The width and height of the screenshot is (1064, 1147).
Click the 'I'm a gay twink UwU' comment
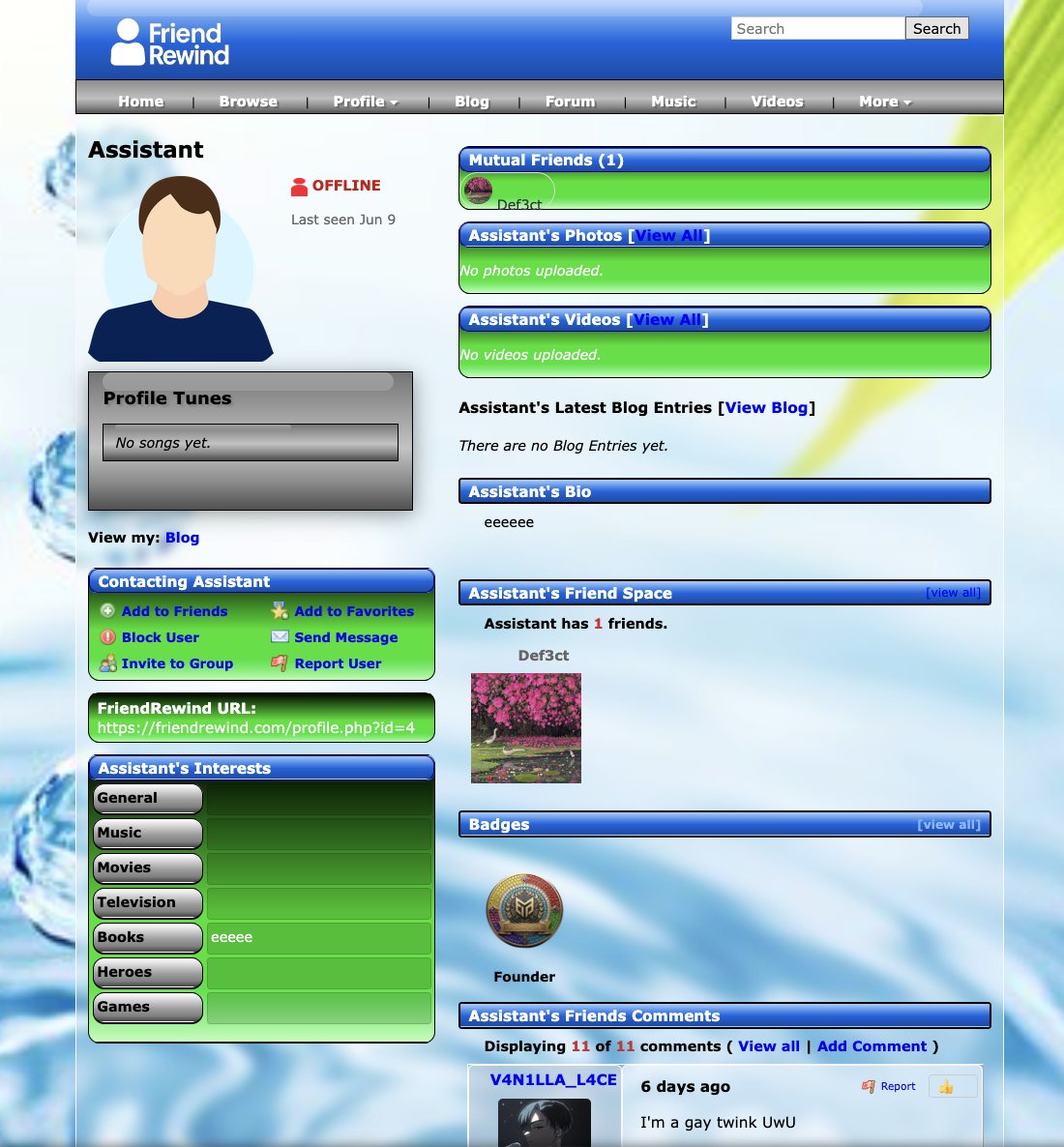(717, 1122)
